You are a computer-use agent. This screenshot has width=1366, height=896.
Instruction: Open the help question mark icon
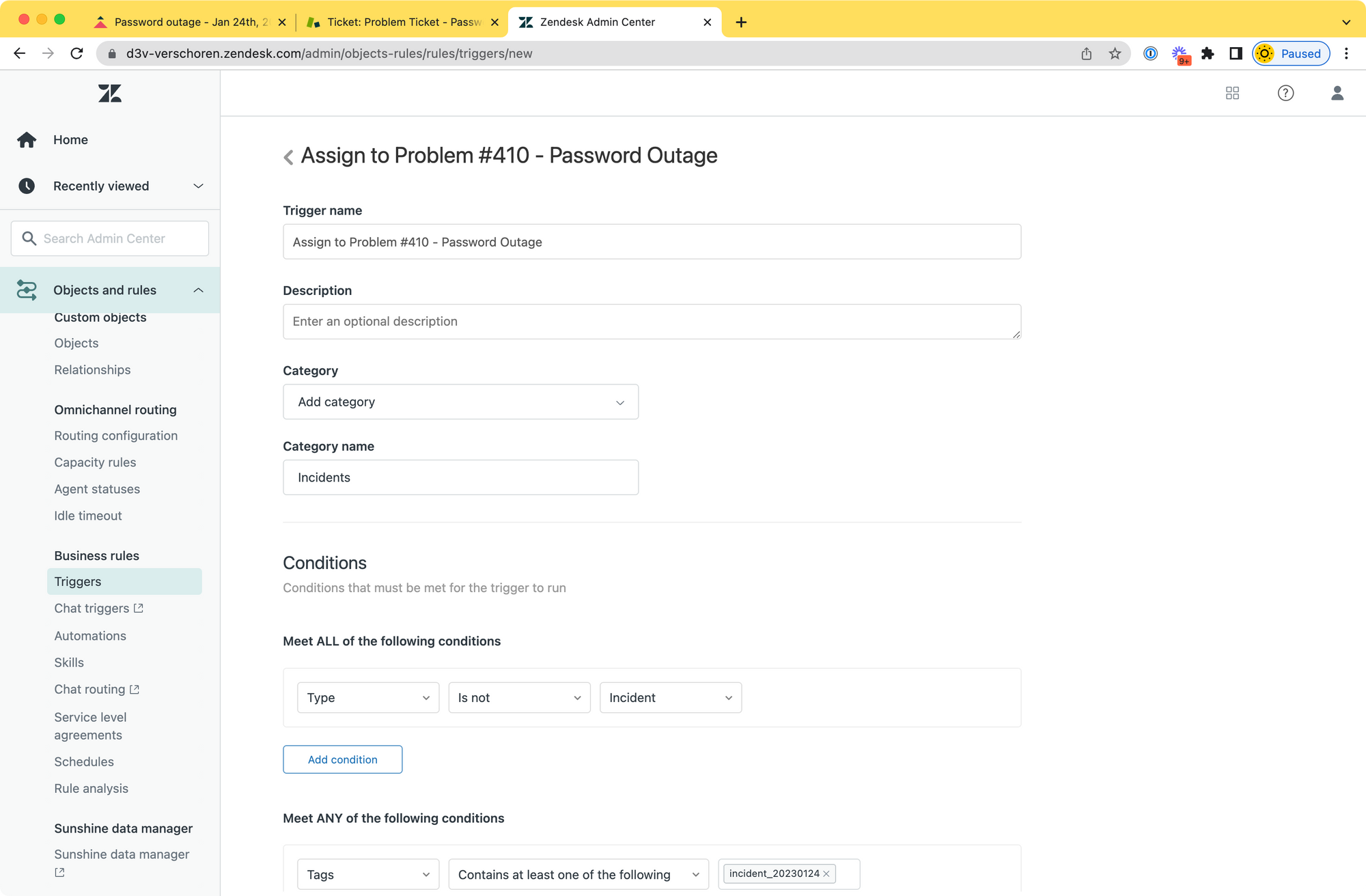[1285, 93]
